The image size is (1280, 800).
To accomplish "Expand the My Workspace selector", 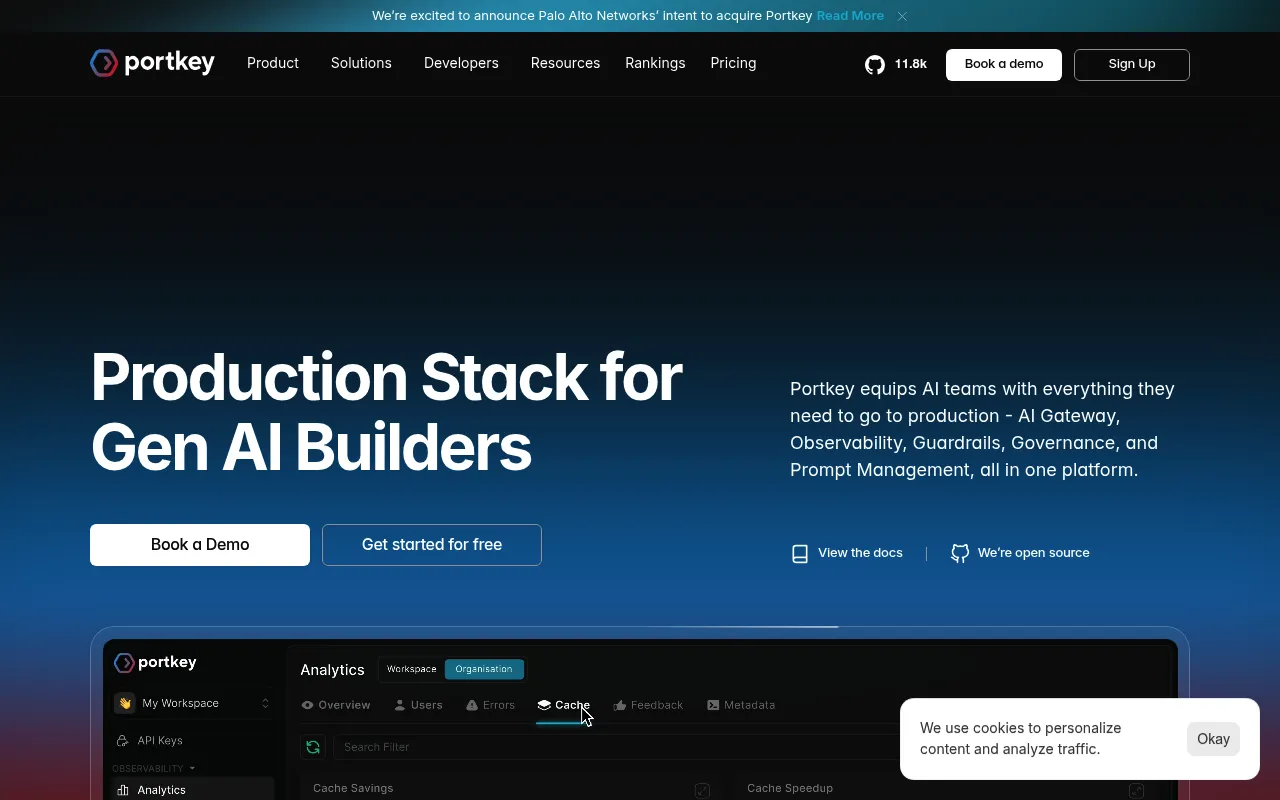I will coord(192,703).
